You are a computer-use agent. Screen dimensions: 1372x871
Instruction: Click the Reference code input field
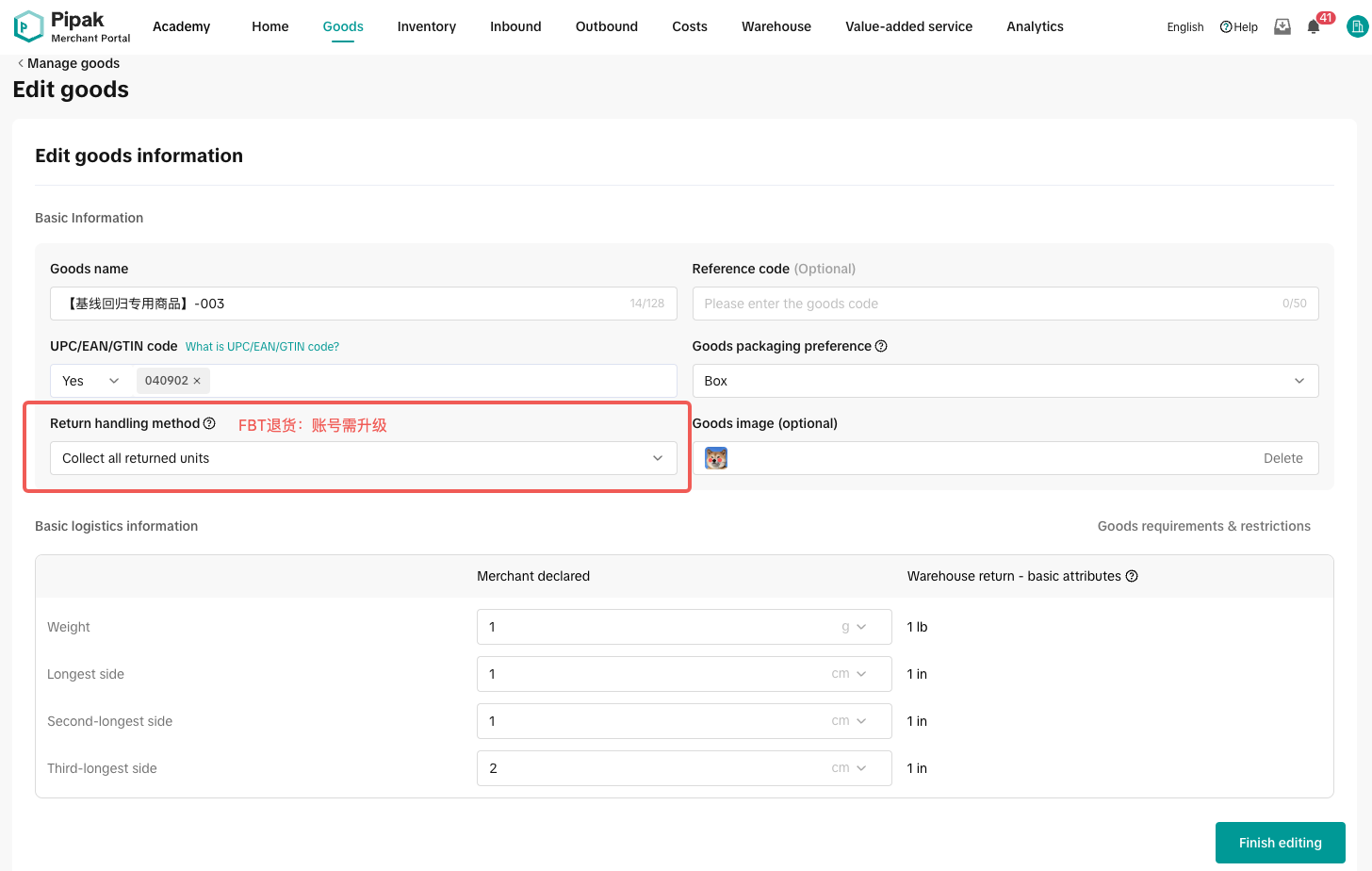tap(989, 304)
